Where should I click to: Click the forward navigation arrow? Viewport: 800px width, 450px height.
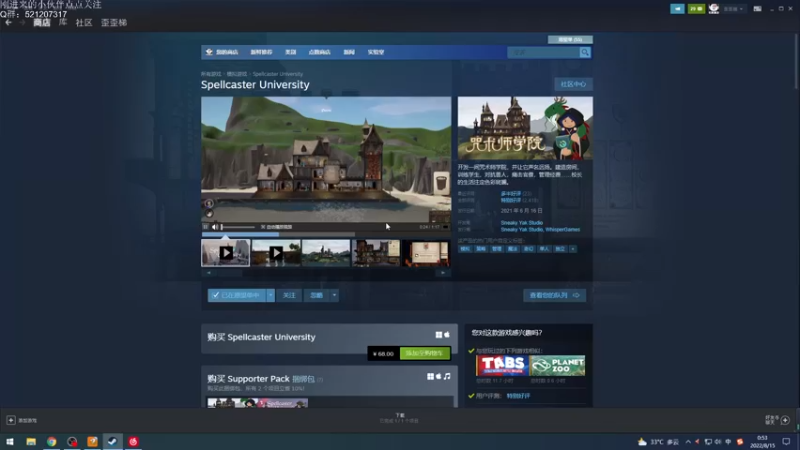pyautogui.click(x=22, y=22)
